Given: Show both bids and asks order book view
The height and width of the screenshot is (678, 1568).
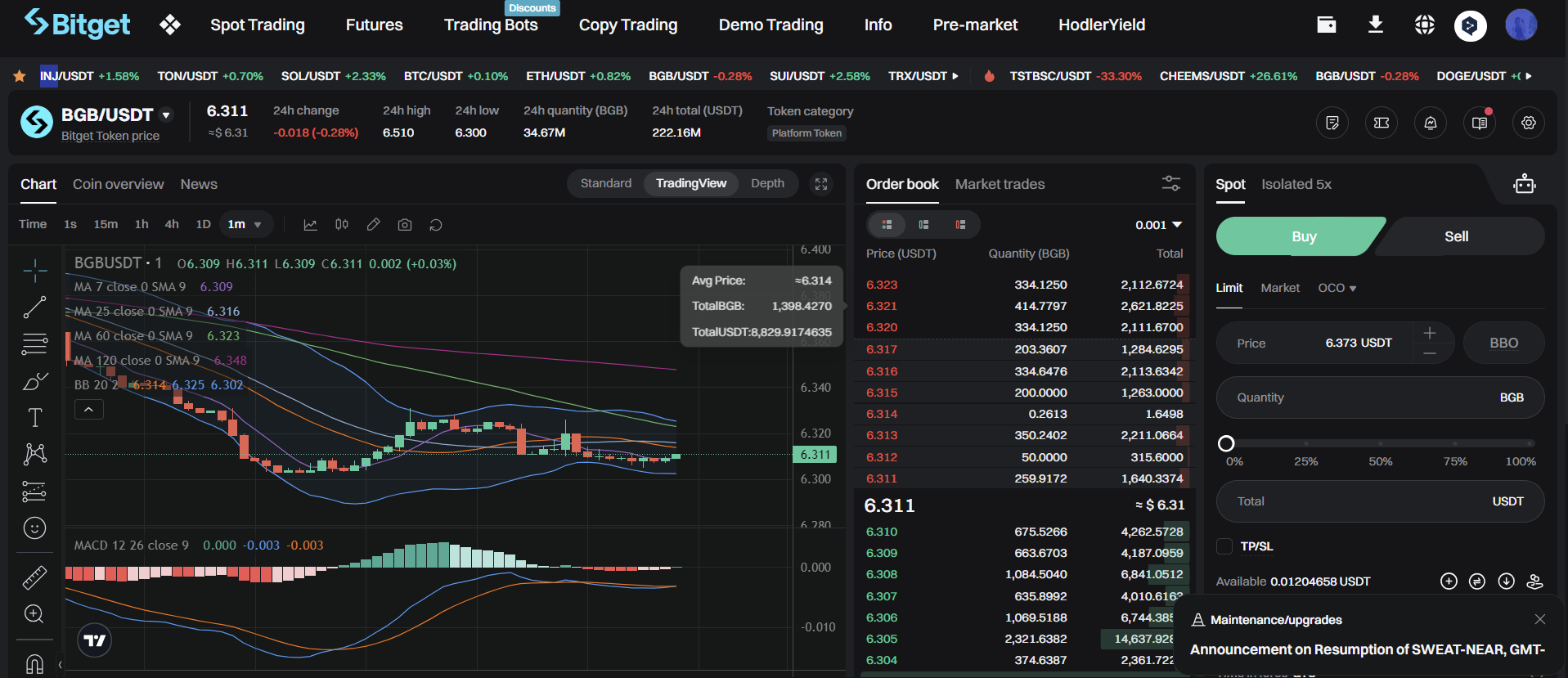Looking at the screenshot, I should click(887, 225).
